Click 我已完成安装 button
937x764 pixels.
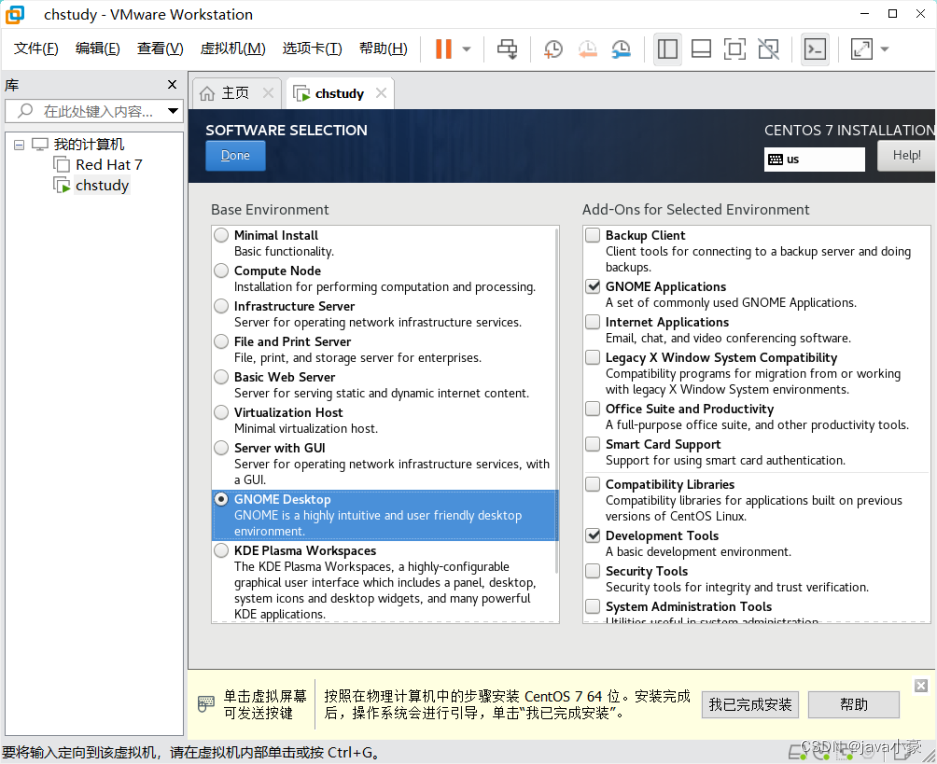click(750, 705)
